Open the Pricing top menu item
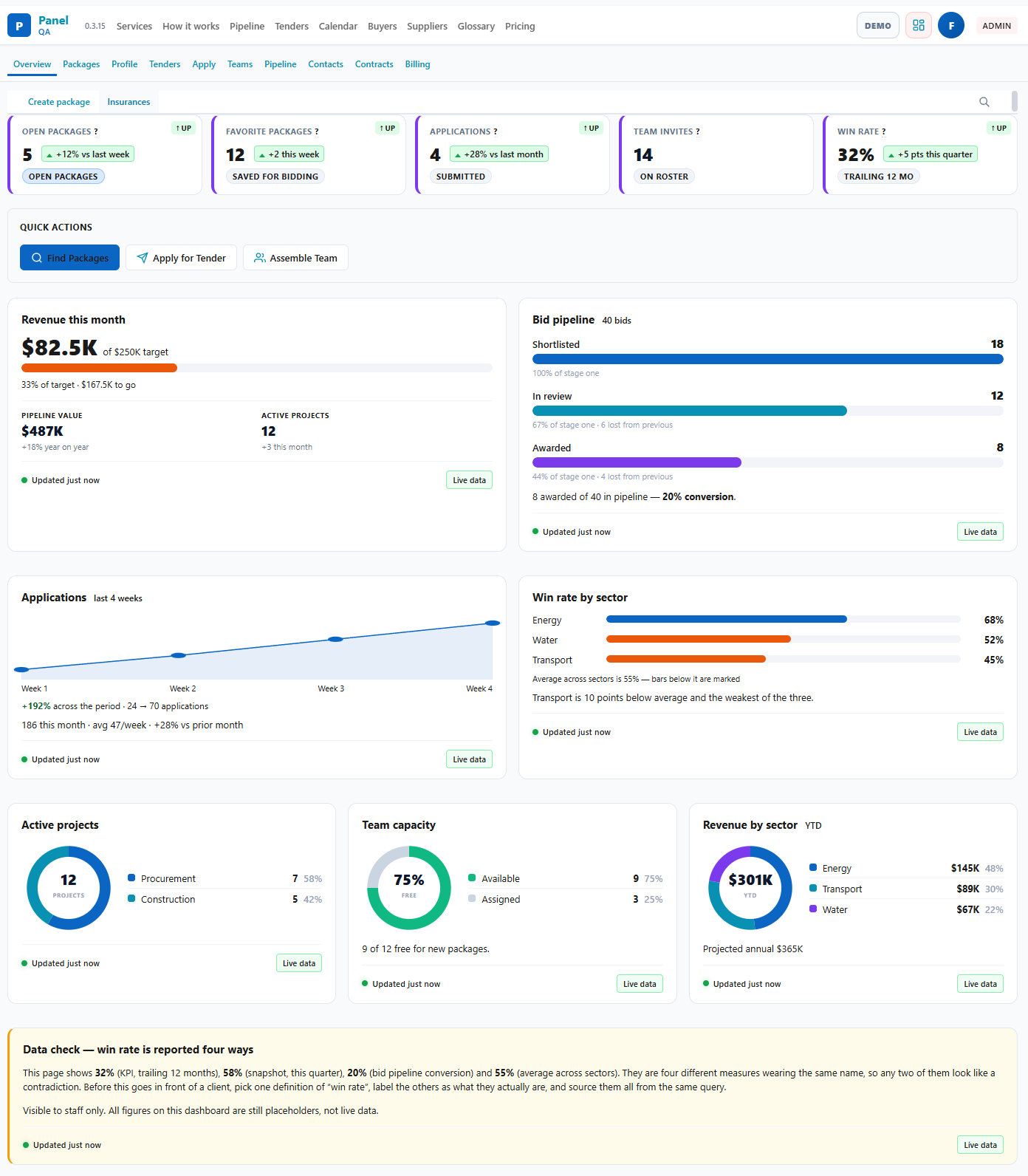 pos(520,26)
